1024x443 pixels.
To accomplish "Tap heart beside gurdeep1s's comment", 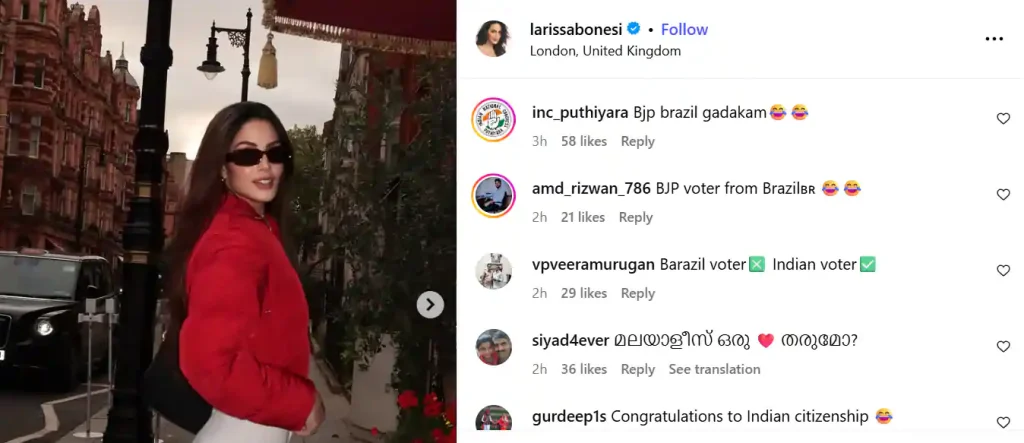I will point(1003,422).
